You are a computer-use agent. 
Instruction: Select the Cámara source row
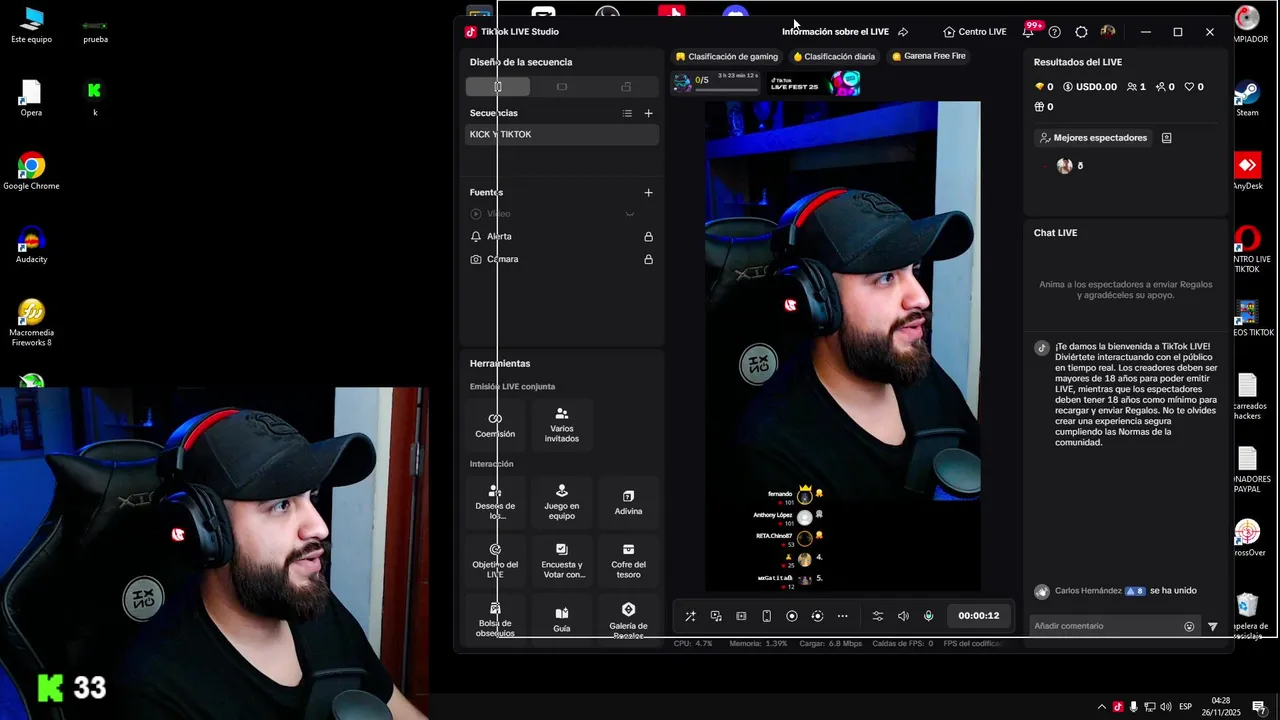pyautogui.click(x=561, y=259)
